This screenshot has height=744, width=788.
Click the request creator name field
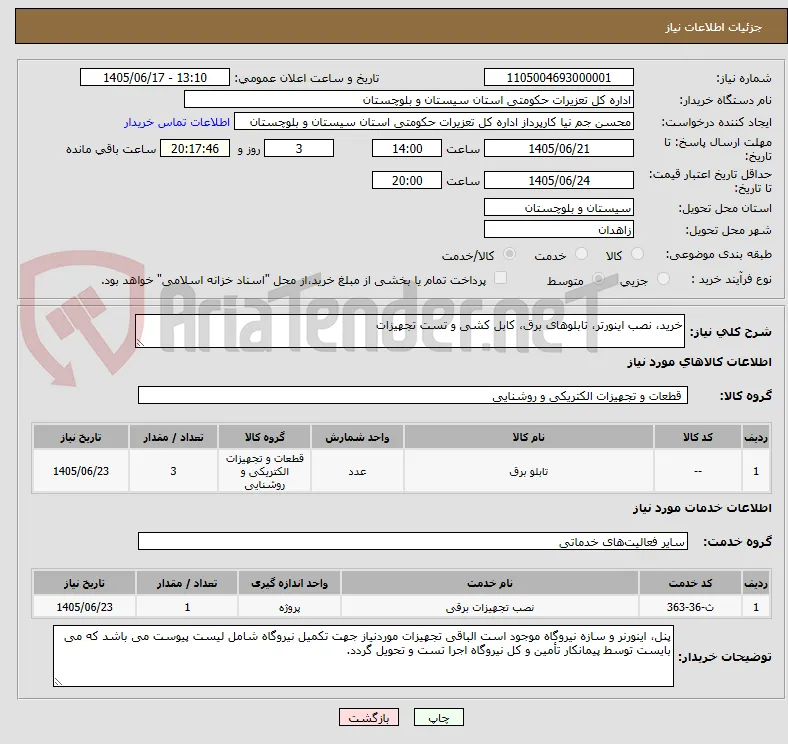click(x=434, y=122)
